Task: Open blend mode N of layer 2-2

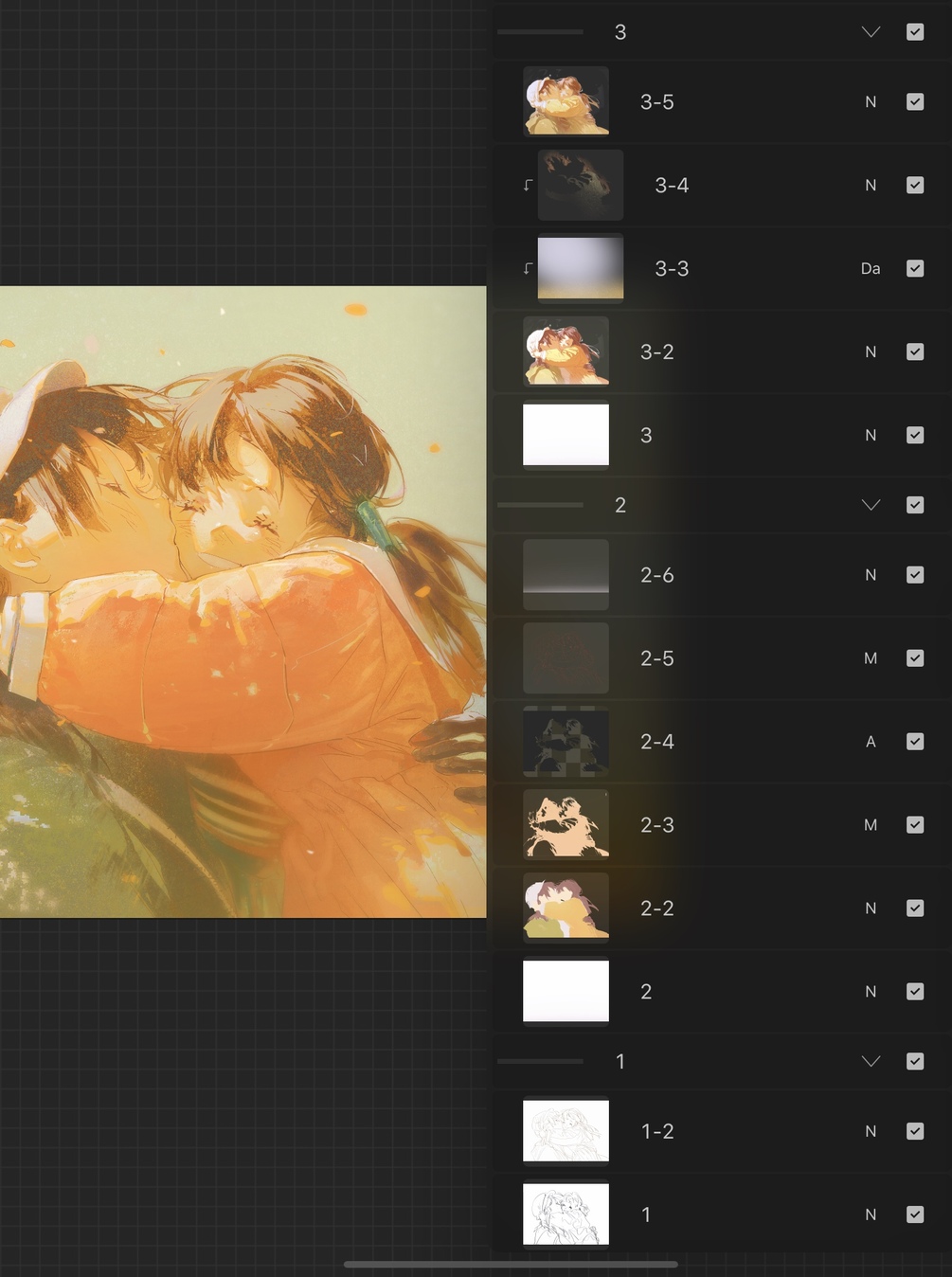Action: pos(871,908)
